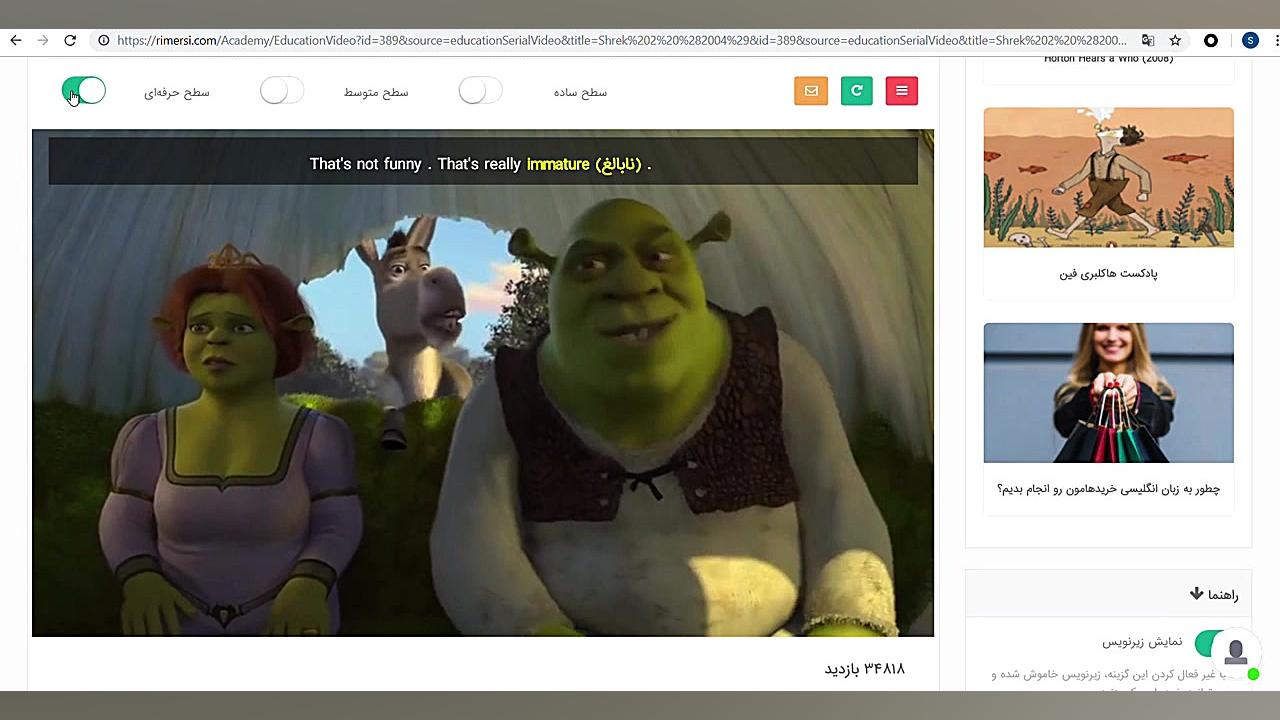
Task: Open the red hamburger list button
Action: (901, 91)
